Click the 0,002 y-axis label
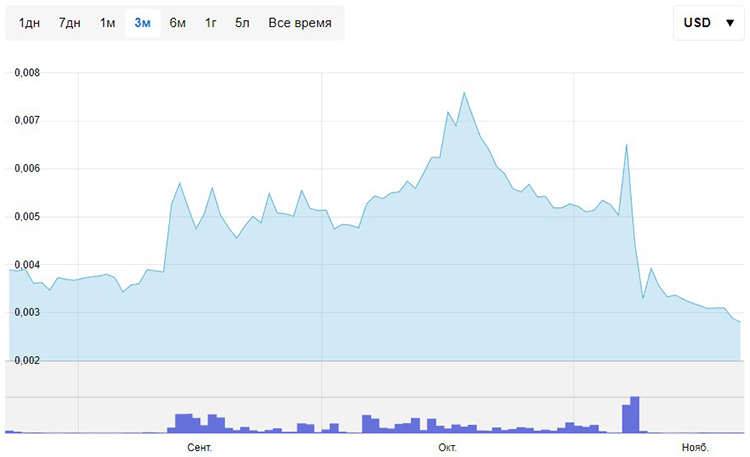The image size is (750, 457). point(27,360)
